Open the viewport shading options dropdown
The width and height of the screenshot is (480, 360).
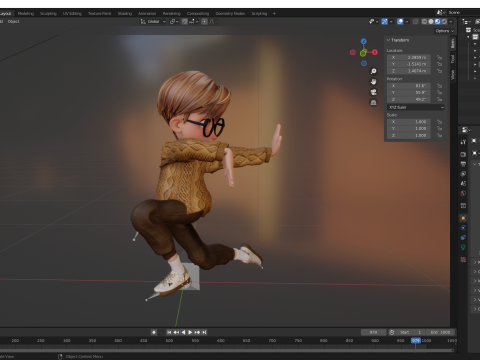tap(451, 22)
